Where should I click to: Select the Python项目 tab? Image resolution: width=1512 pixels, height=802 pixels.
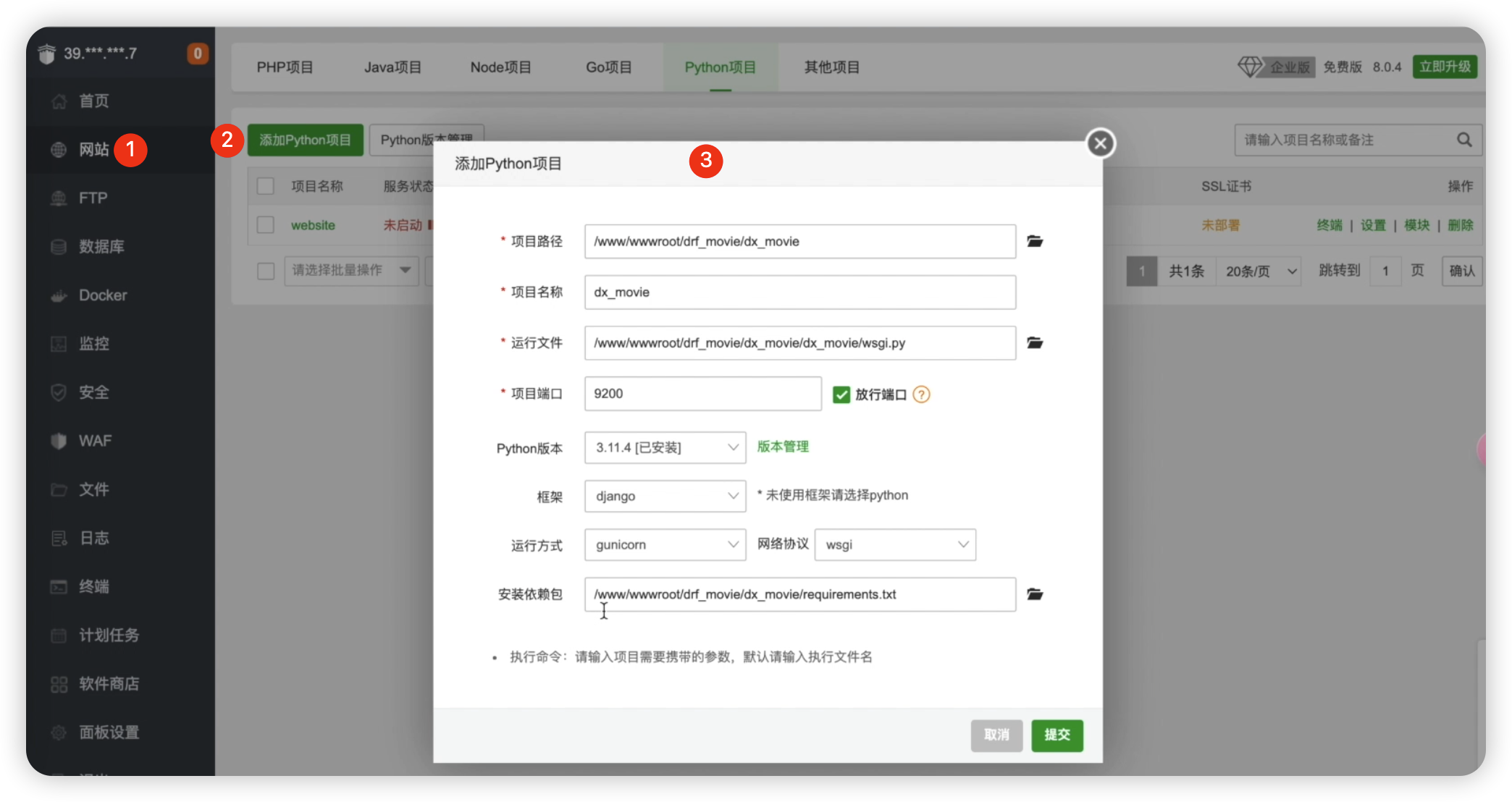721,67
